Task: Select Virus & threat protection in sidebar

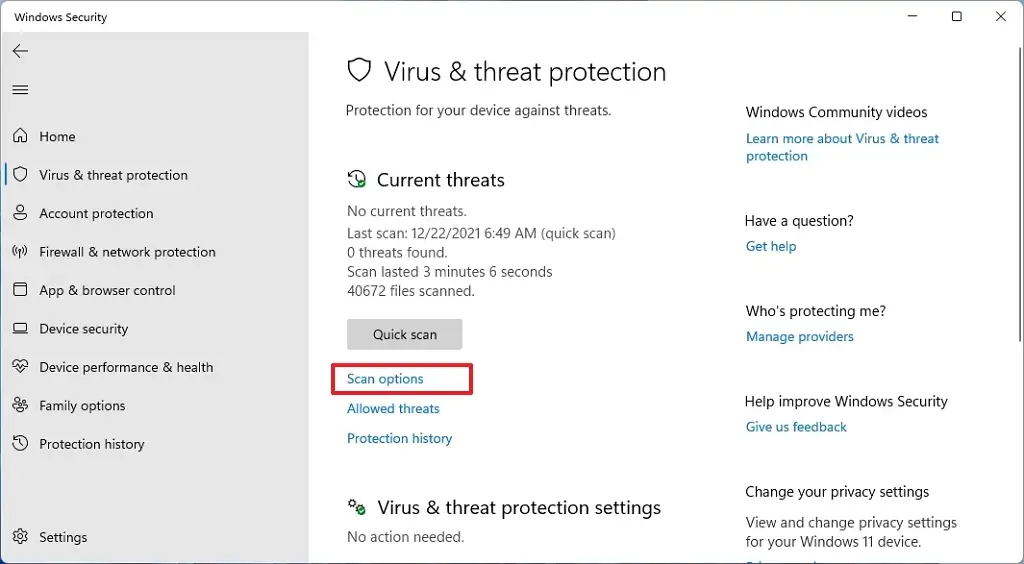Action: (113, 175)
